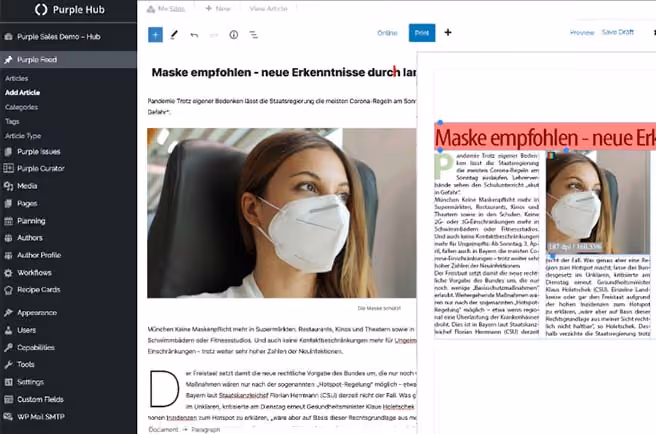656x434 pixels.
Task: Click the Author Profile sidebar icon
Action: 8,255
